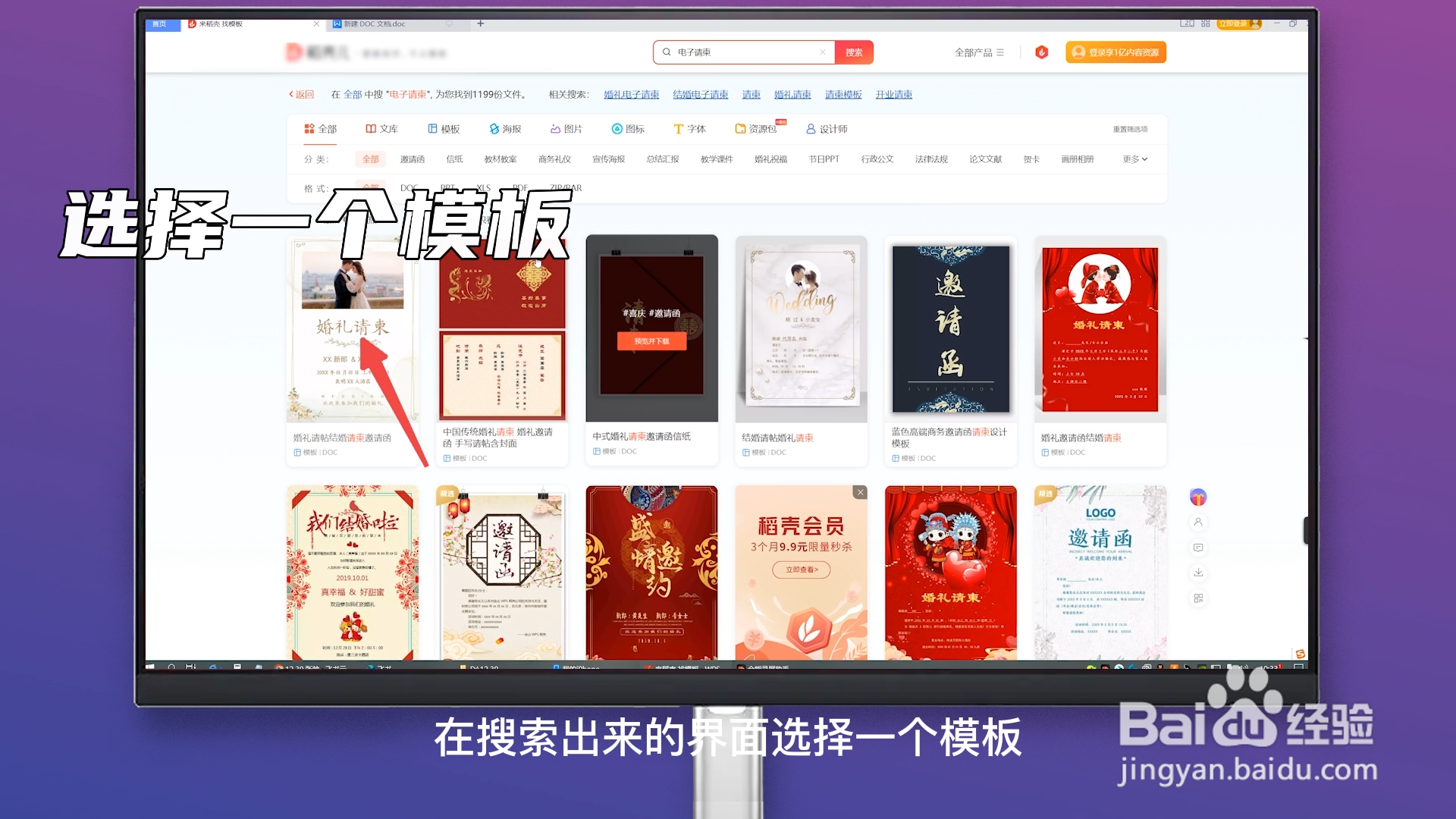
Task: Open the download manager icon in right sidebar
Action: (1198, 573)
